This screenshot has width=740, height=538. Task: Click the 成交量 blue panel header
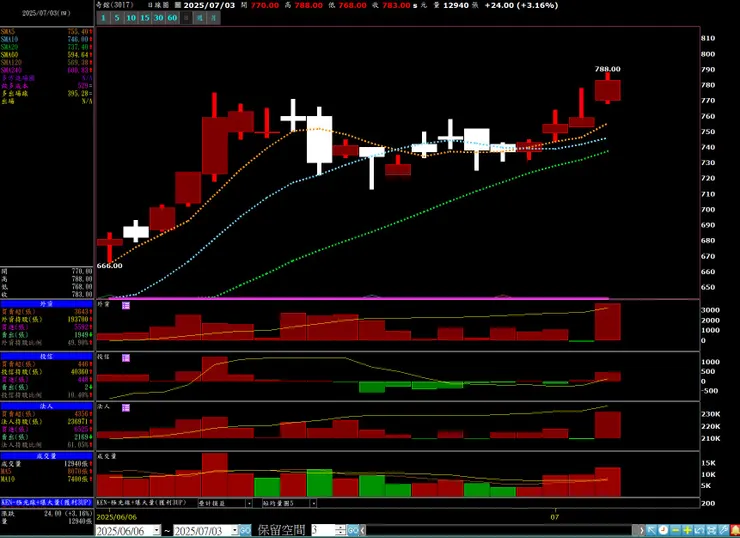(47, 456)
